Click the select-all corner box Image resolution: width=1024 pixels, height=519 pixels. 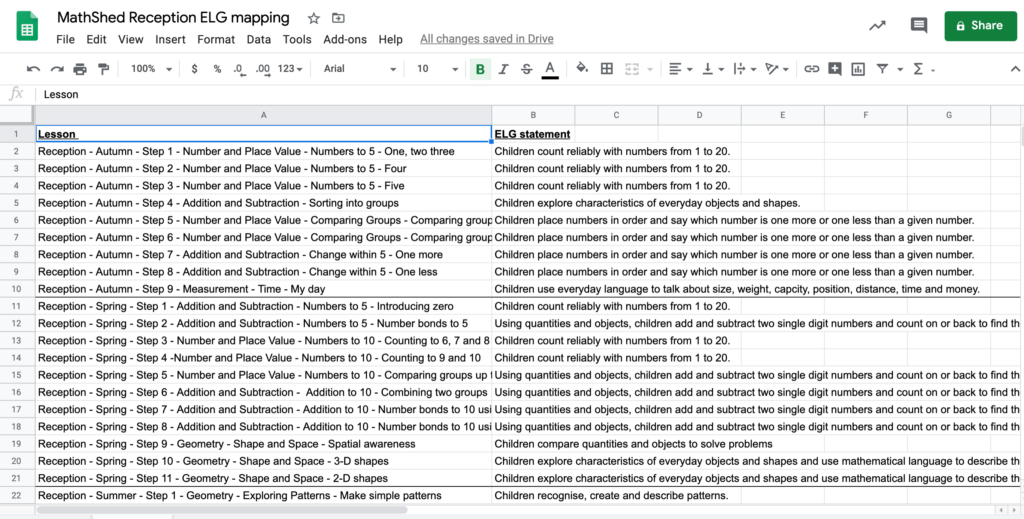[17, 115]
